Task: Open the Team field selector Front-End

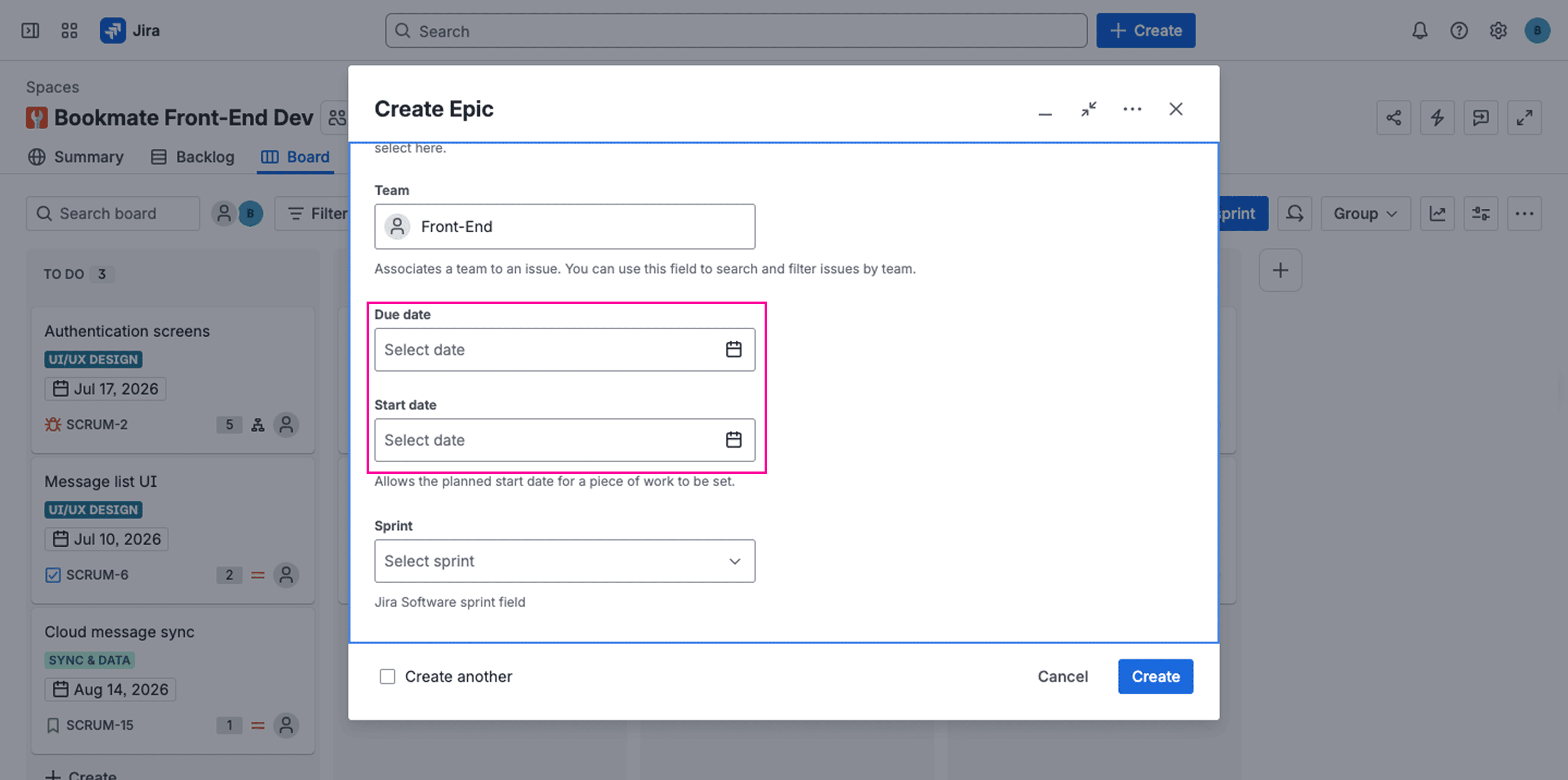Action: pos(565,226)
